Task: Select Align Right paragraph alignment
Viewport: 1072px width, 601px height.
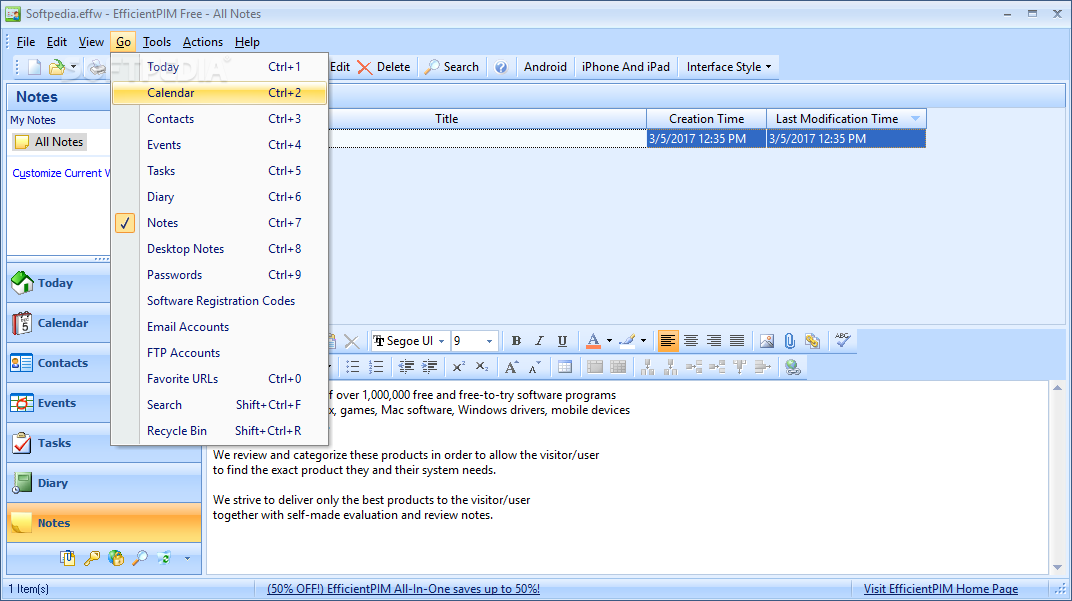Action: (x=714, y=340)
